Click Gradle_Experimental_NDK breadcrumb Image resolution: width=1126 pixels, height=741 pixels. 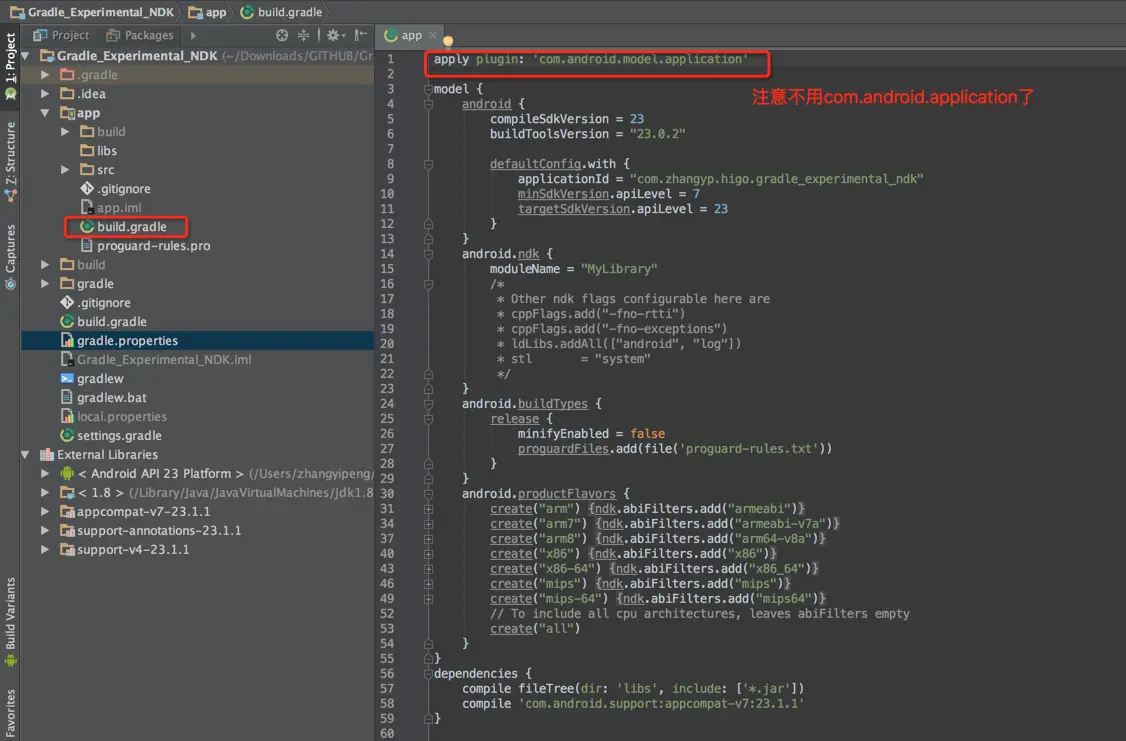click(92, 12)
